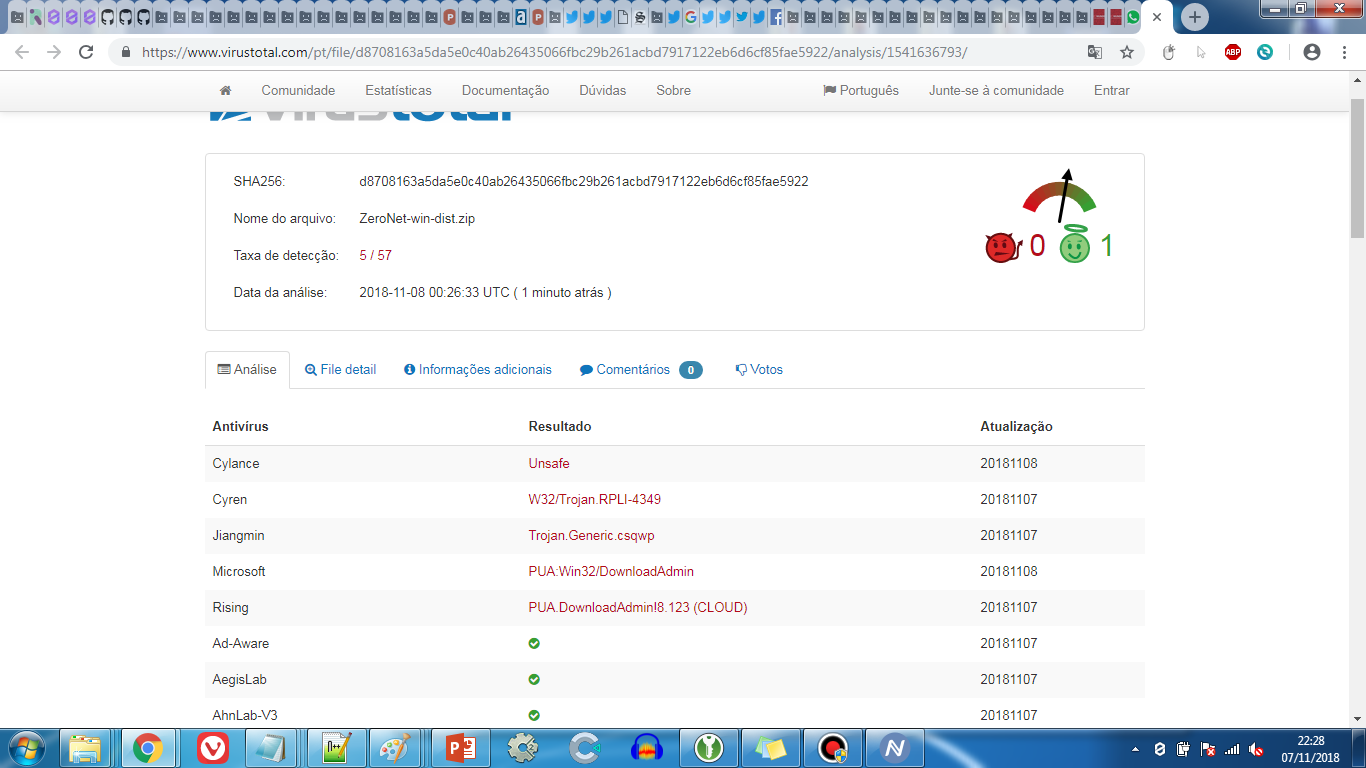This screenshot has width=1366, height=768.
Task: Go to the VirusTotal home icon
Action: [225, 90]
